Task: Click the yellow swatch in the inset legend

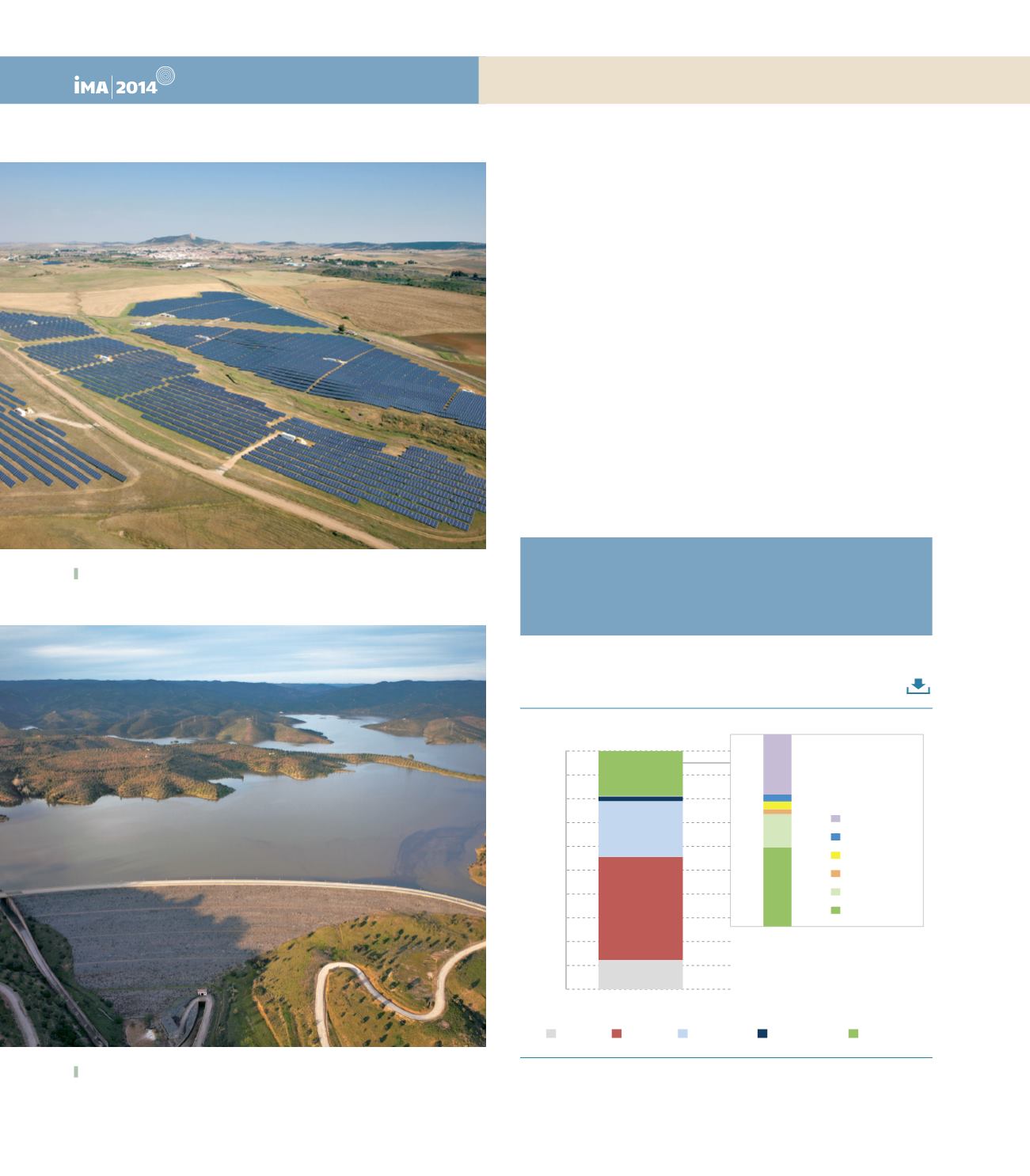Action: click(x=835, y=855)
